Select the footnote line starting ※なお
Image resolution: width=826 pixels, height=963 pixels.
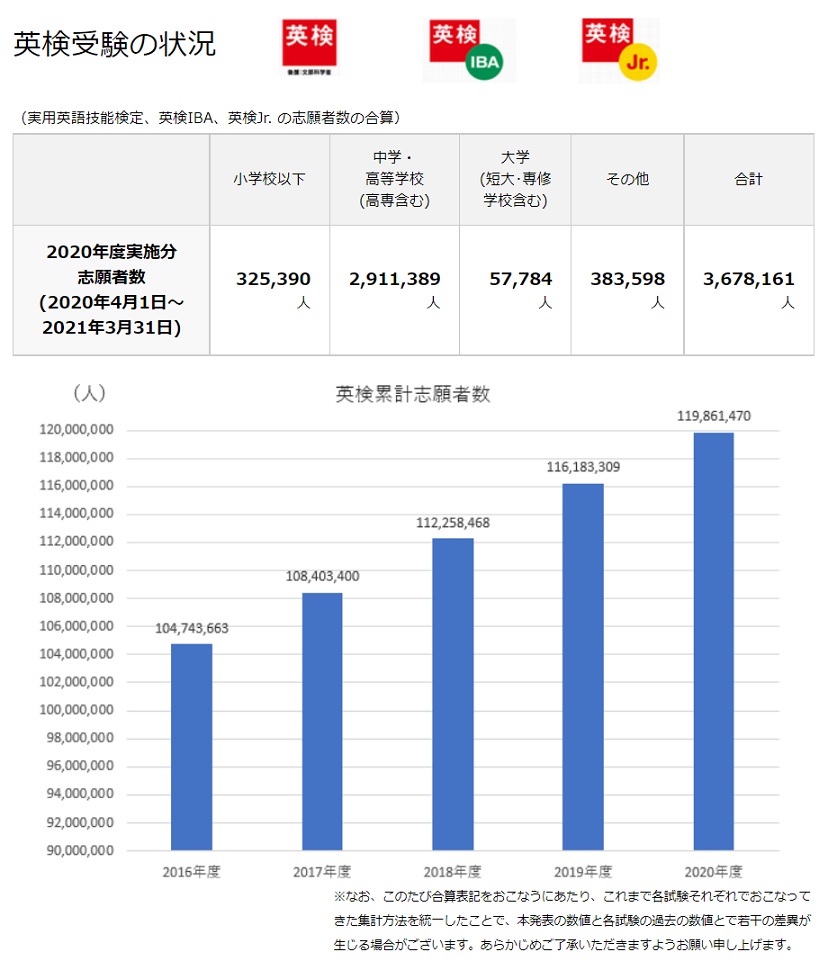pos(572,896)
